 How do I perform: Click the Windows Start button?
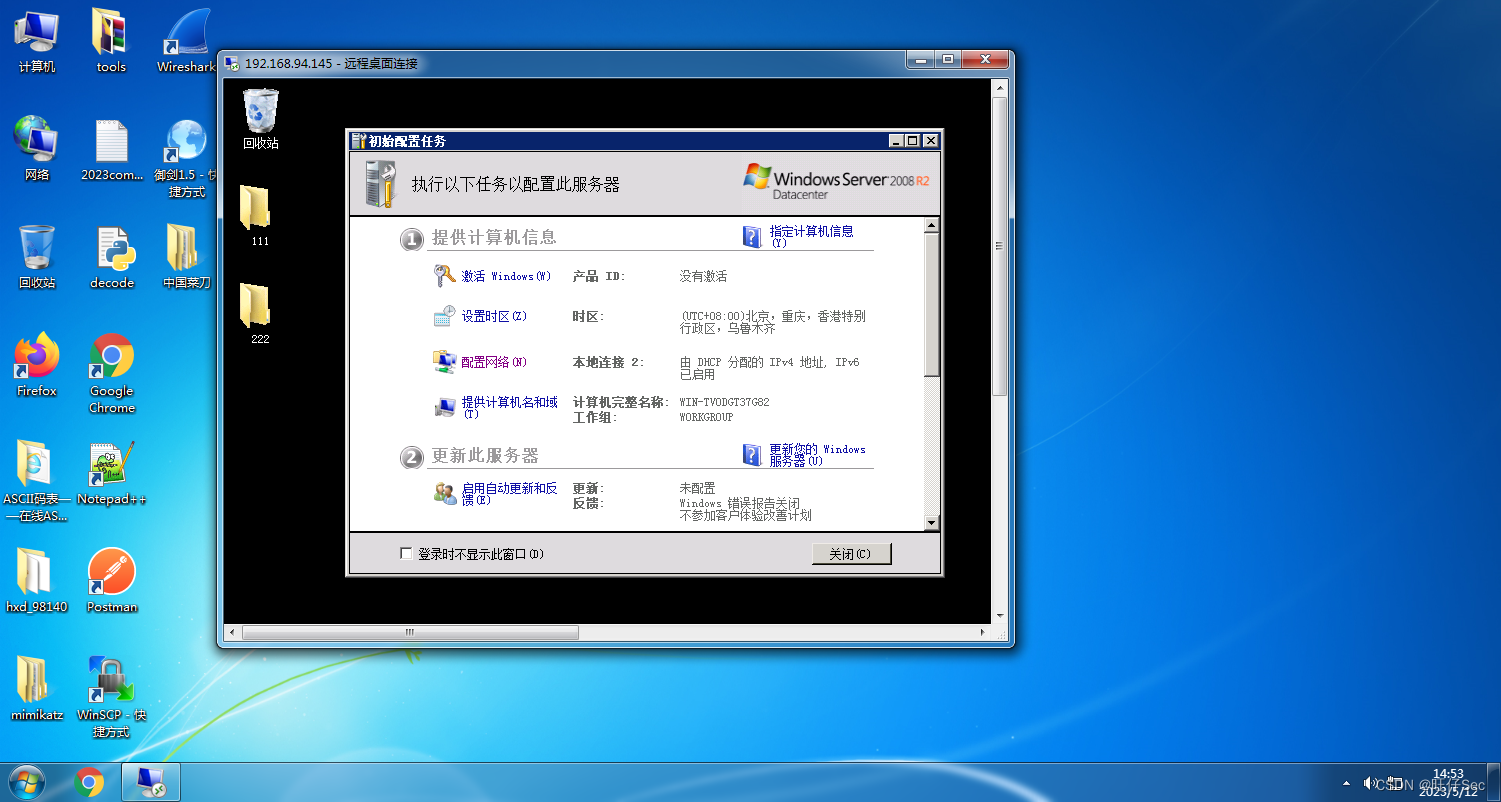click(26, 782)
